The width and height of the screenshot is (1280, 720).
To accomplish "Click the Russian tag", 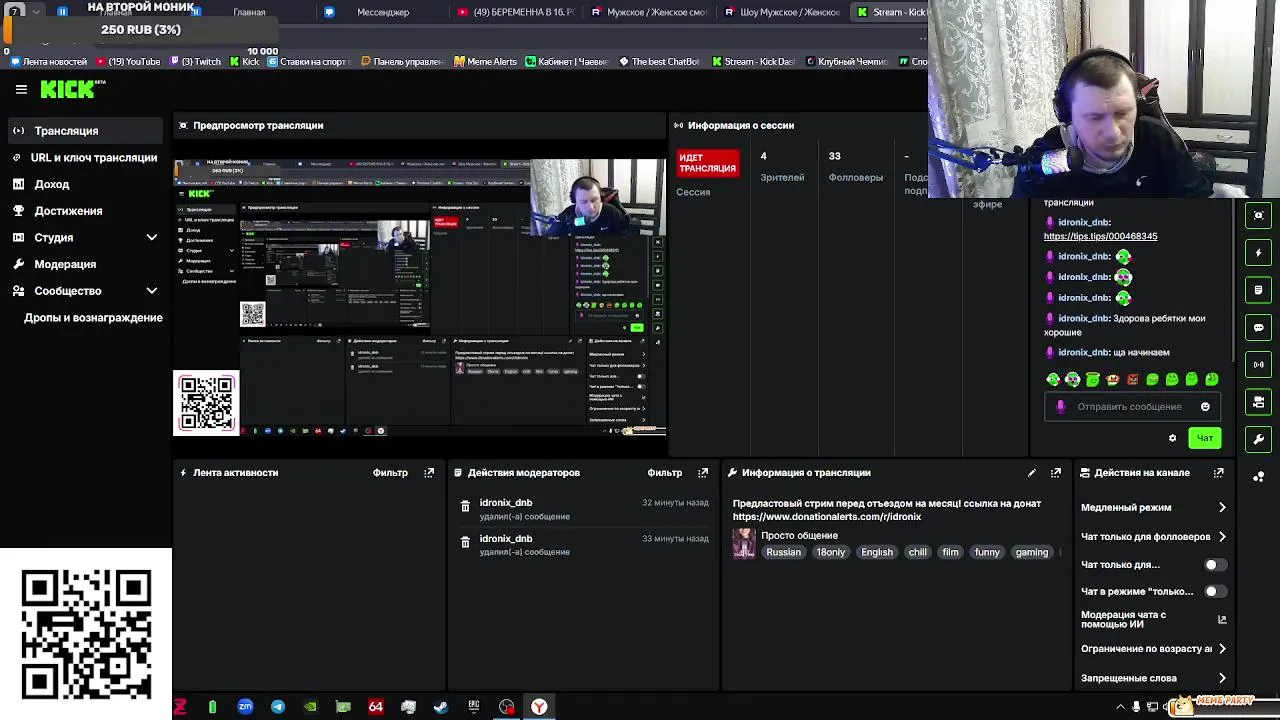I will pos(783,552).
